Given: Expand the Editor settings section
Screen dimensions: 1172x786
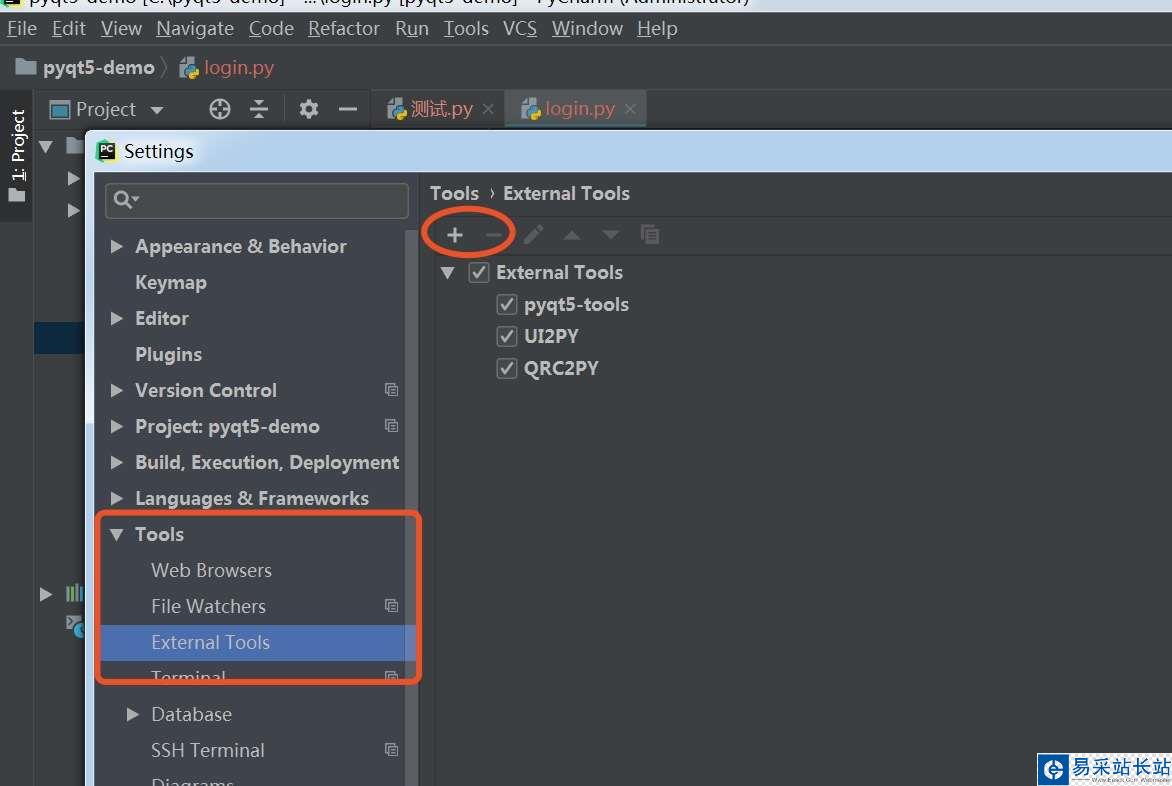Looking at the screenshot, I should click(x=117, y=318).
